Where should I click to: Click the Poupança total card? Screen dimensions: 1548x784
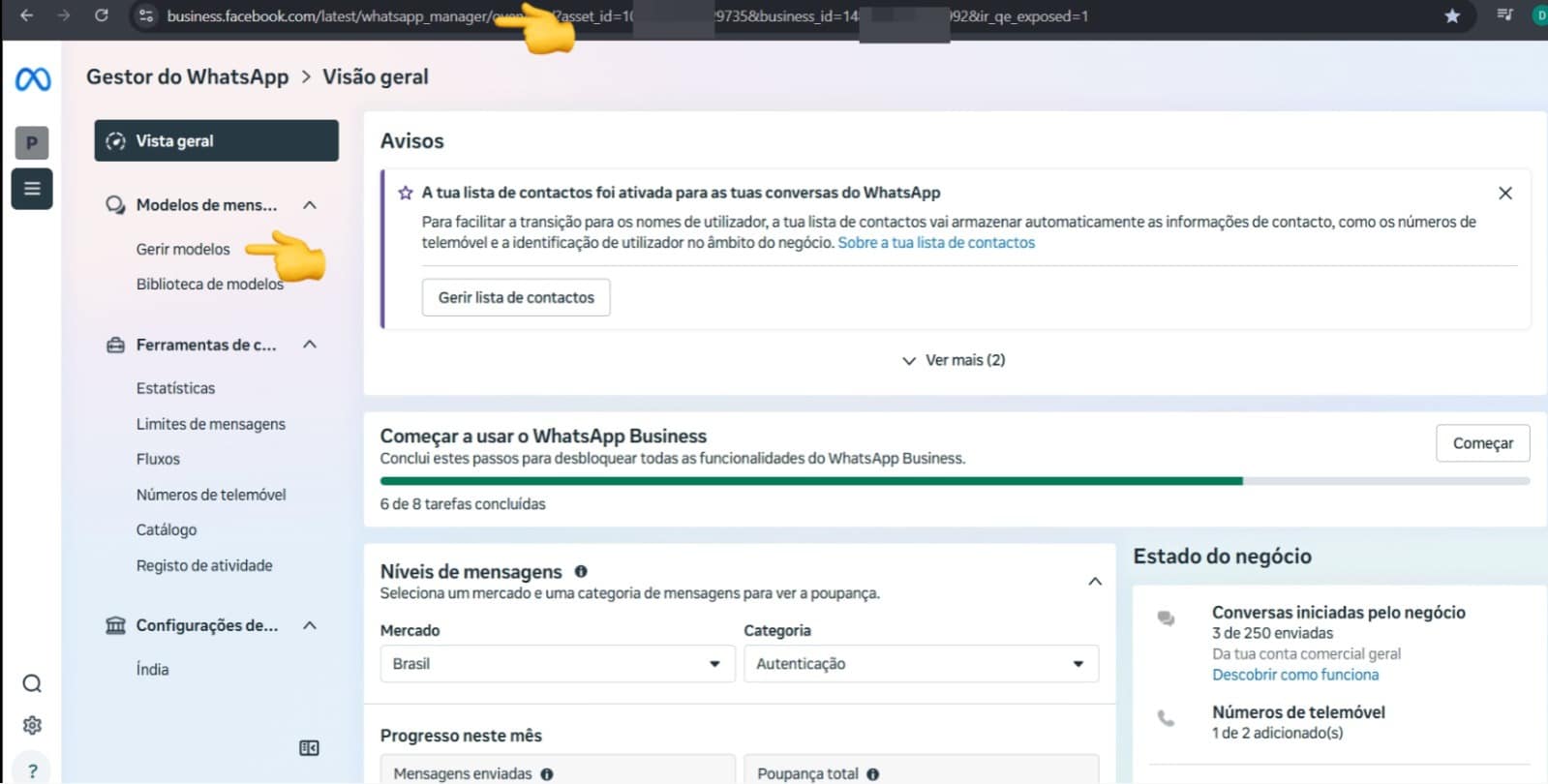pos(921,769)
